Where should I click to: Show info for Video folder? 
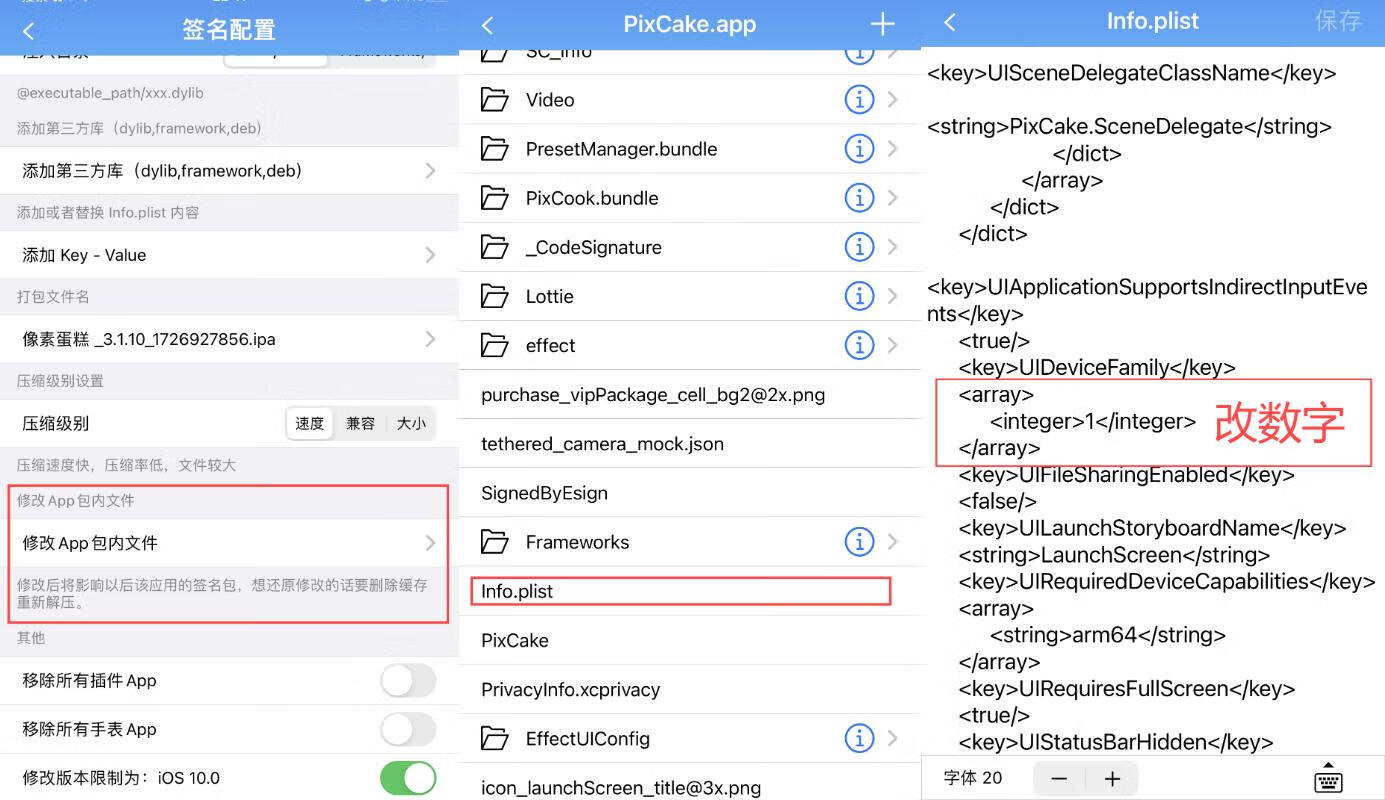pyautogui.click(x=858, y=100)
